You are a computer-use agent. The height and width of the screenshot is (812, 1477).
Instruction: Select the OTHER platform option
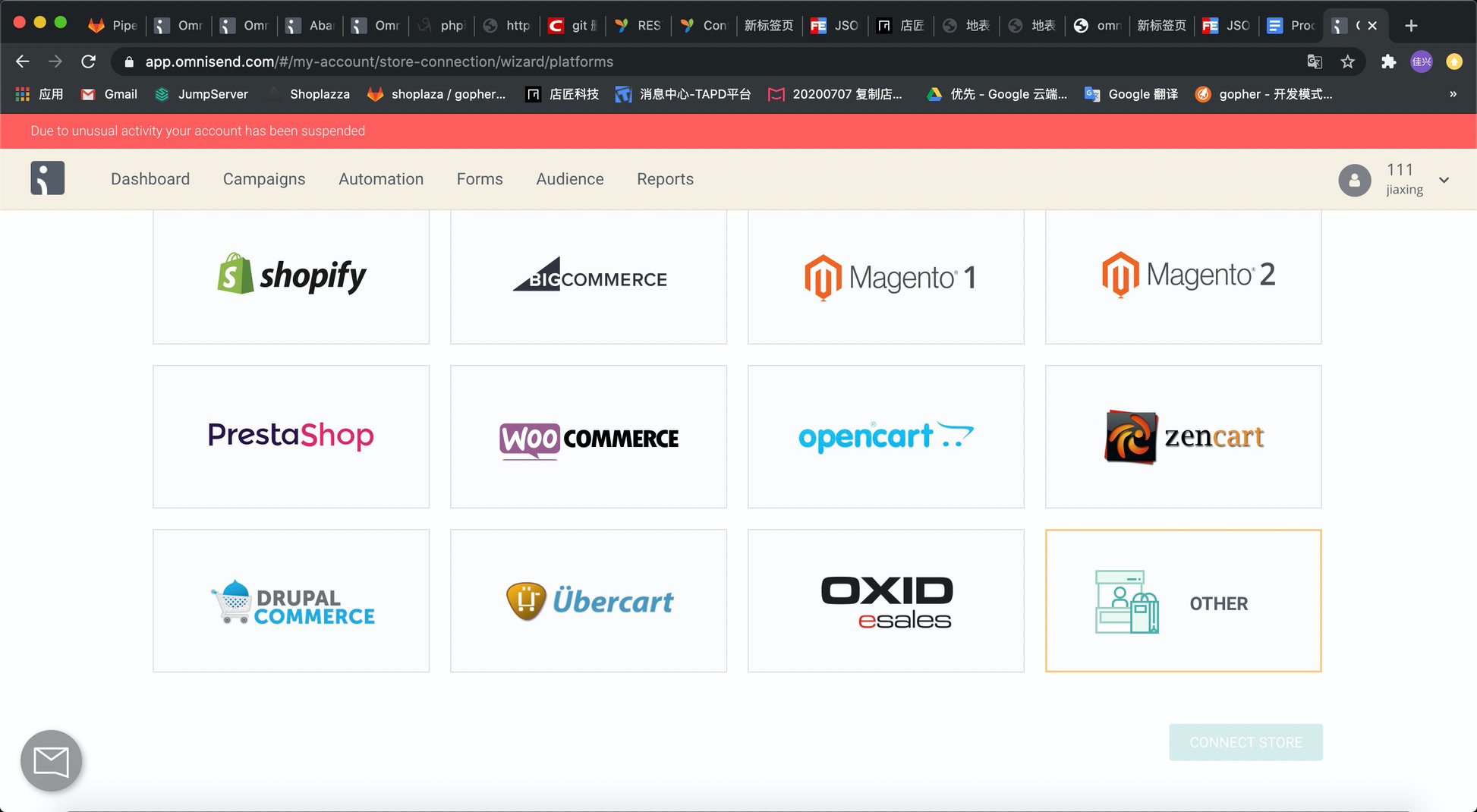[x=1183, y=600]
